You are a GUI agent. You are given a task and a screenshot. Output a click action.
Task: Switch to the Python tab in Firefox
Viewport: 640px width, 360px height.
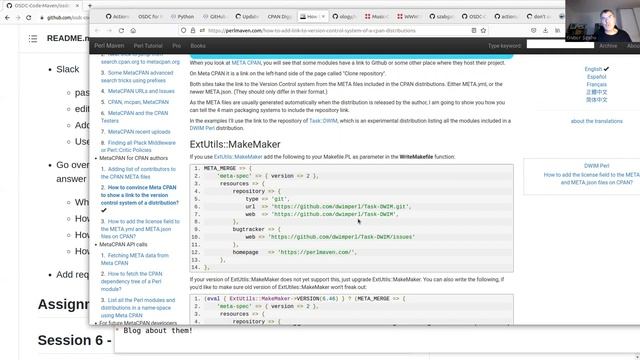182,17
